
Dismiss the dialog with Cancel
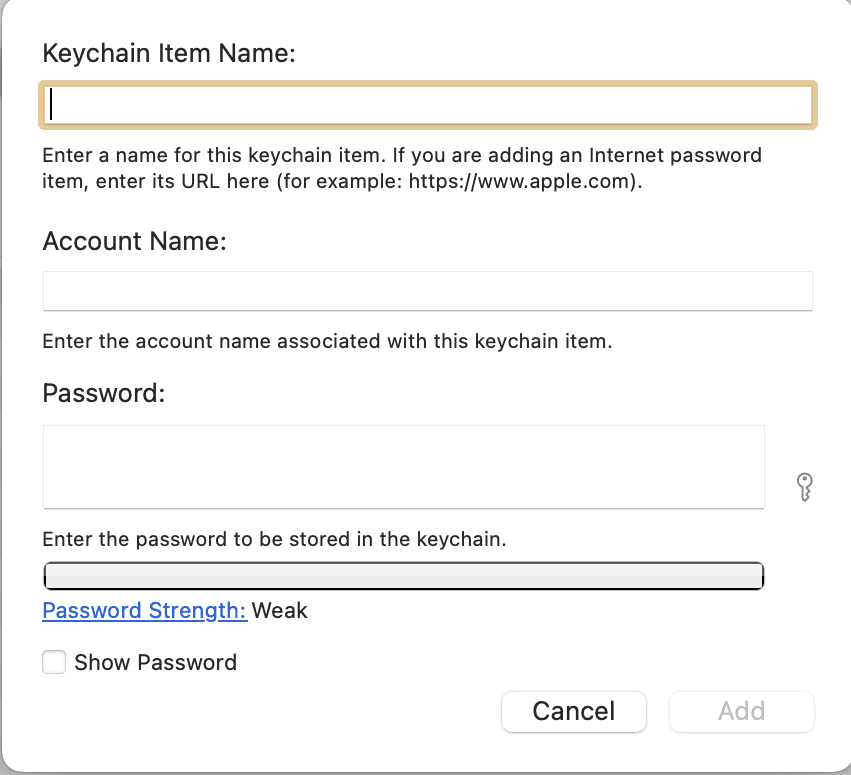[x=573, y=711]
